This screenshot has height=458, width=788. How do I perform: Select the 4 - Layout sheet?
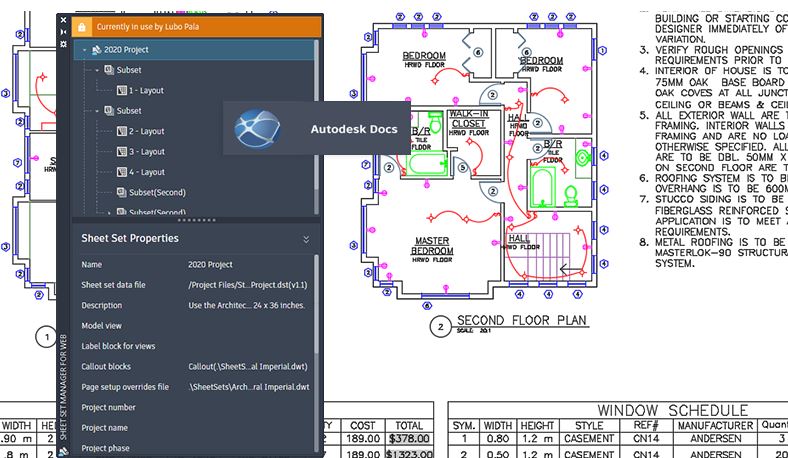pos(146,172)
